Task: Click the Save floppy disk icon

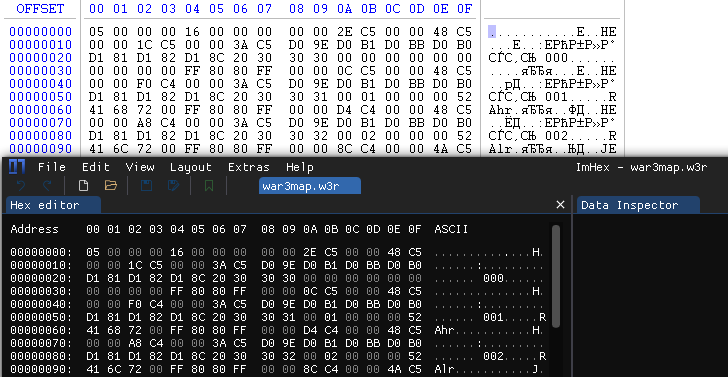Action: 146,186
